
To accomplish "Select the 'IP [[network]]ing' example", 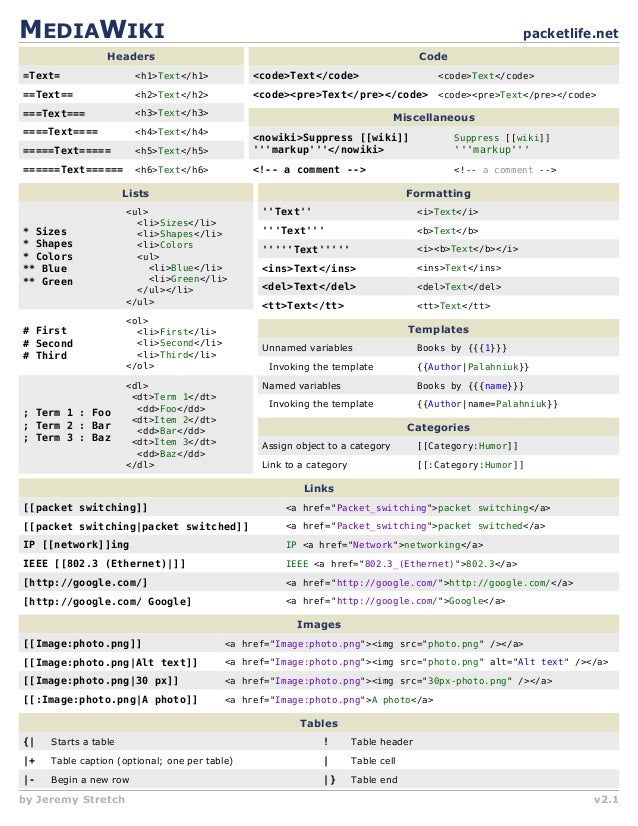I will pos(76,545).
